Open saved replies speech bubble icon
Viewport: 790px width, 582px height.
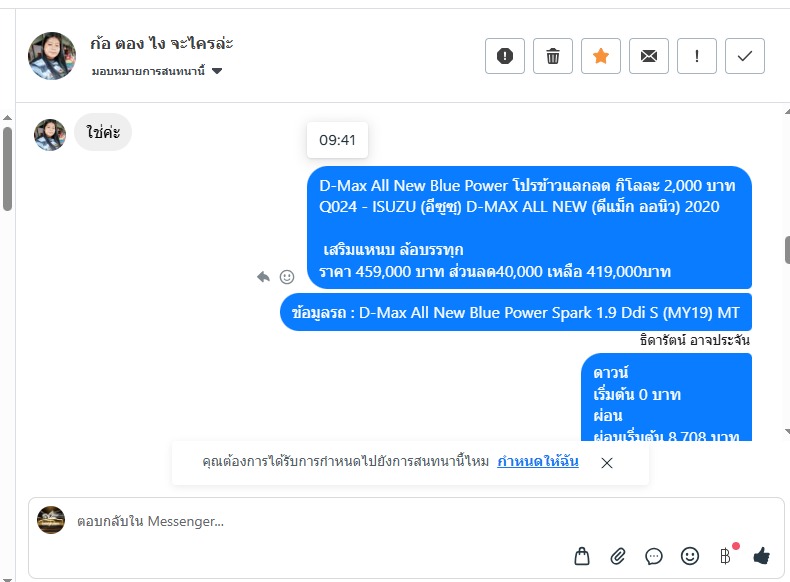654,556
